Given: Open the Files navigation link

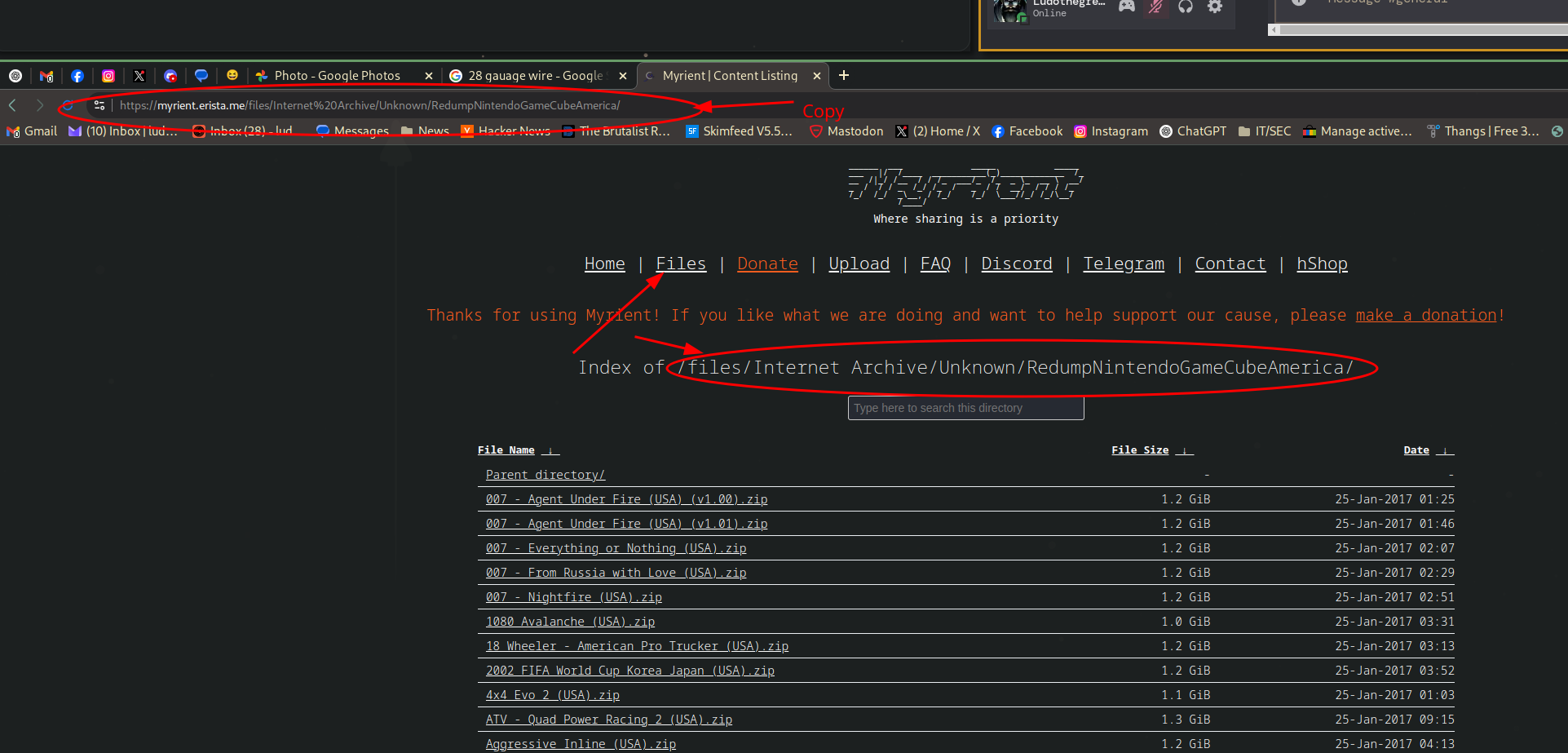Looking at the screenshot, I should tap(681, 264).
